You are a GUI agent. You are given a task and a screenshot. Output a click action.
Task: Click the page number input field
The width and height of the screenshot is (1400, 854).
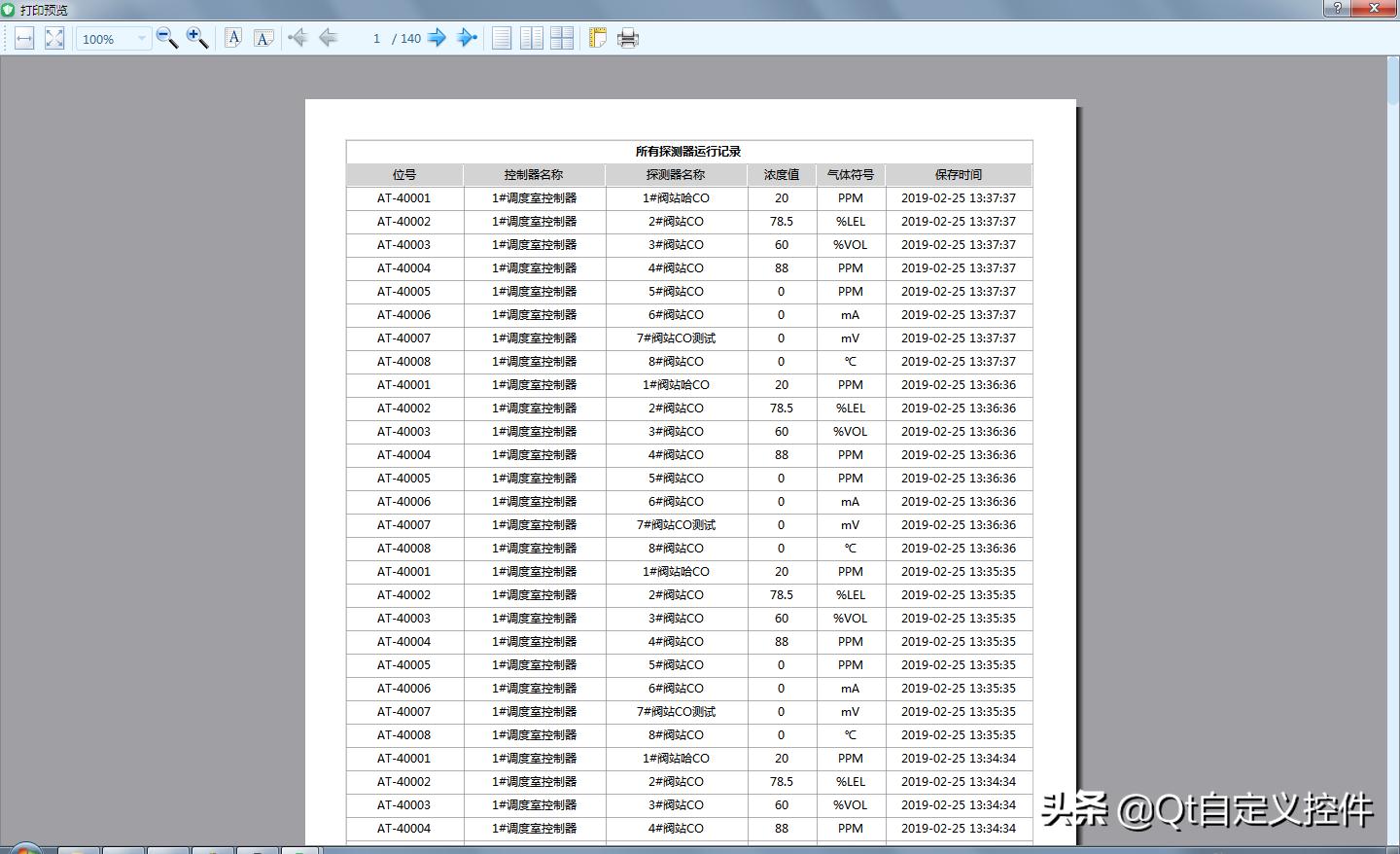376,39
